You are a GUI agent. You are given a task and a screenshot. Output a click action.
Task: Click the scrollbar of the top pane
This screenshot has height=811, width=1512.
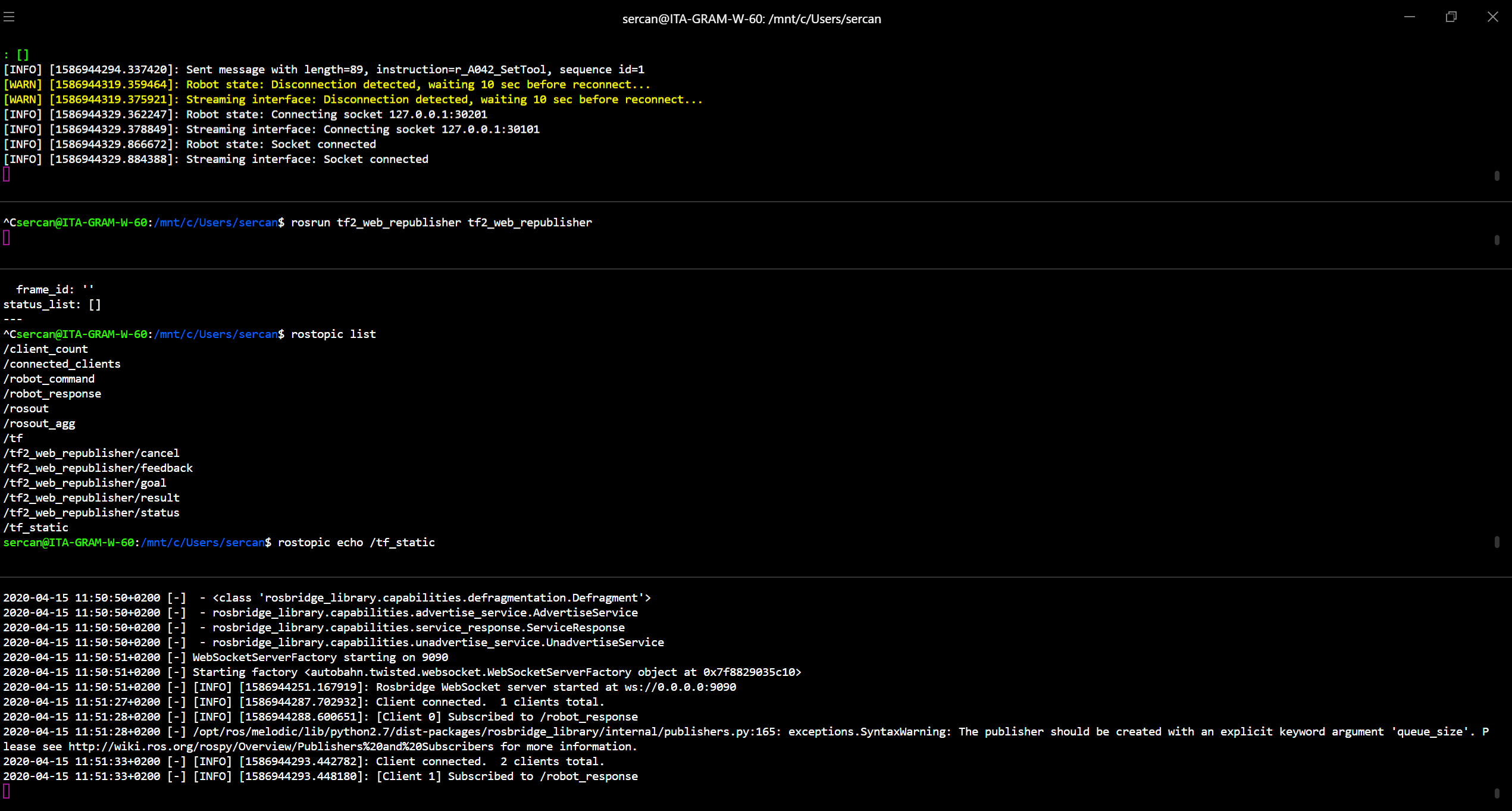1498,176
